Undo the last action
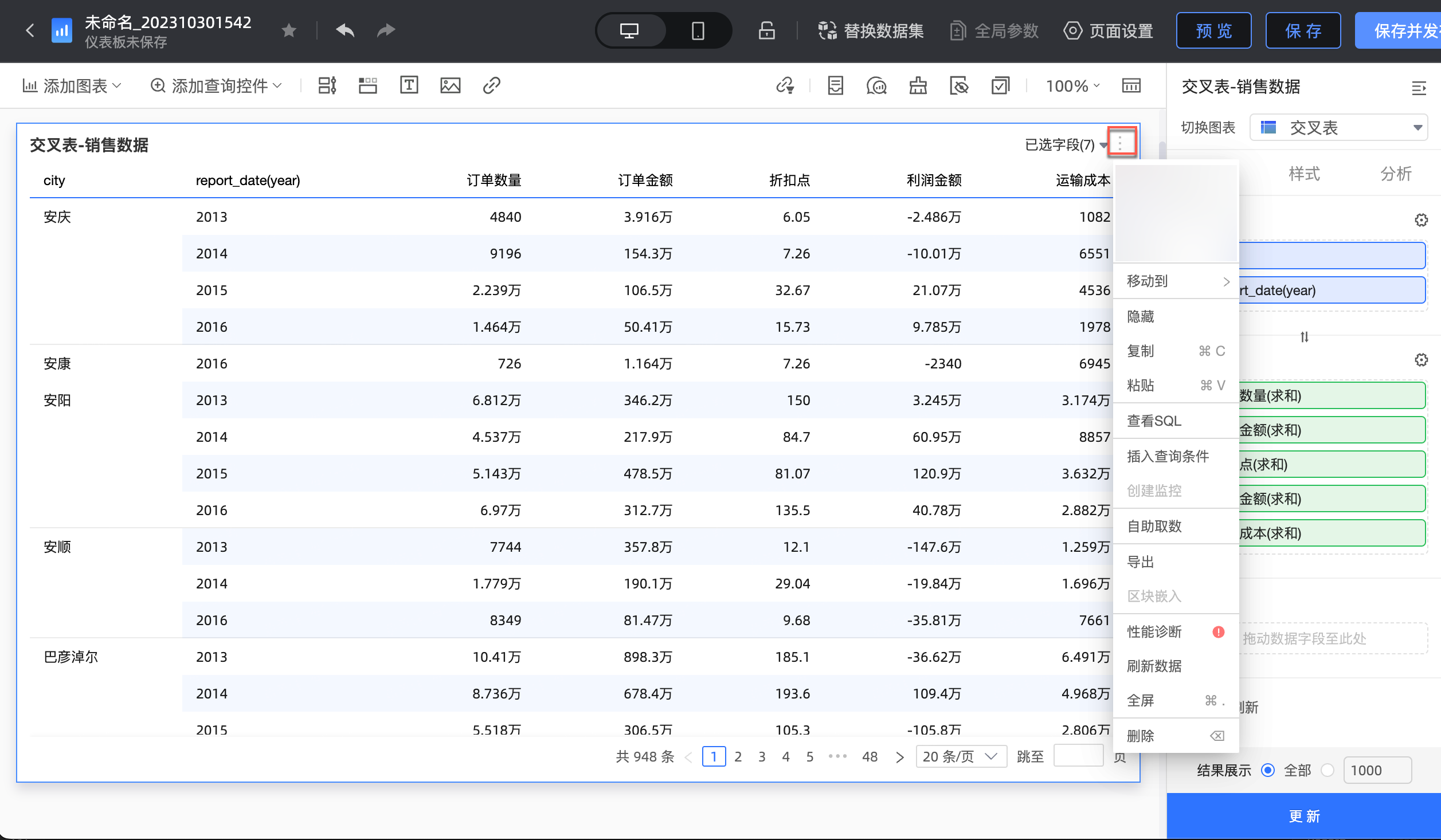This screenshot has height=840, width=1441. point(345,30)
